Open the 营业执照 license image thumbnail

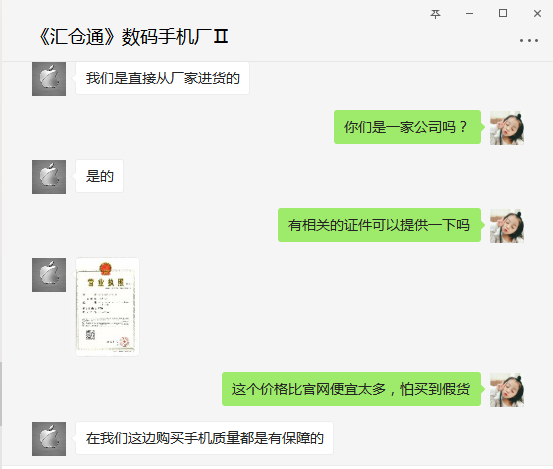click(107, 307)
